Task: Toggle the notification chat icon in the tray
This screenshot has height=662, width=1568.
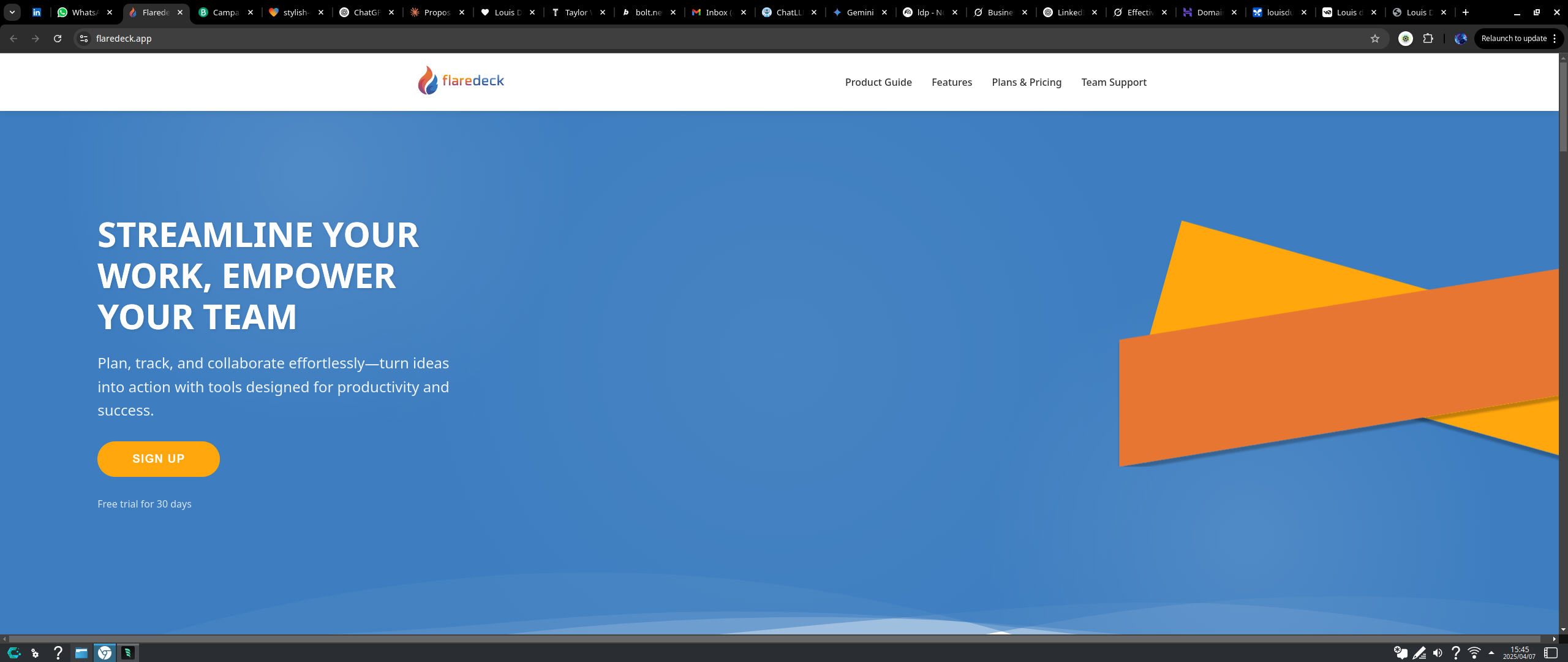Action: [1401, 652]
